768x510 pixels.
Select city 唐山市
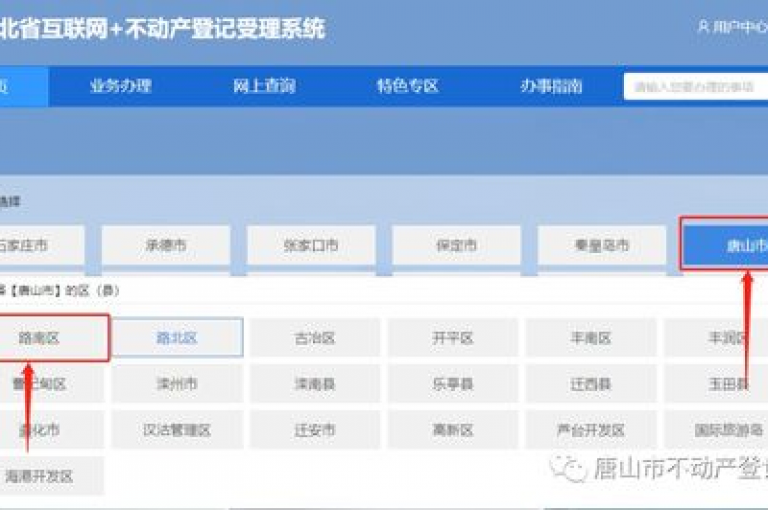[x=725, y=244]
